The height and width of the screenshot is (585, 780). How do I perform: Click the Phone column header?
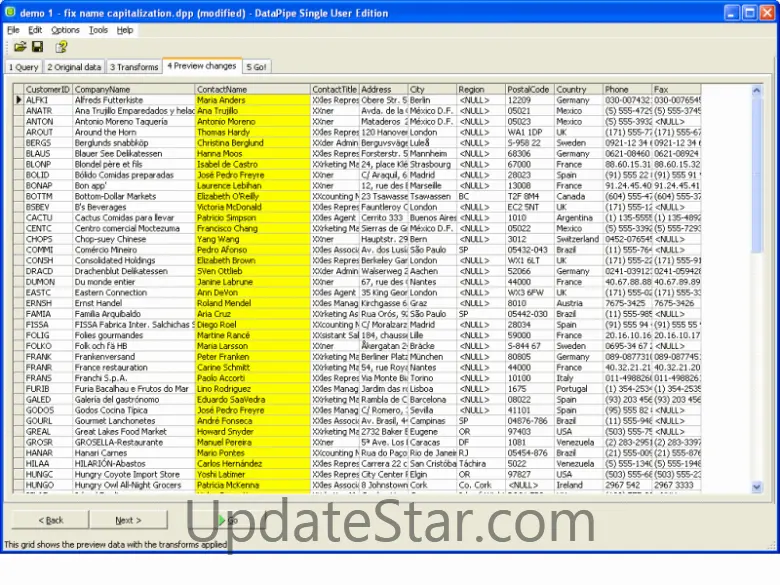click(627, 89)
